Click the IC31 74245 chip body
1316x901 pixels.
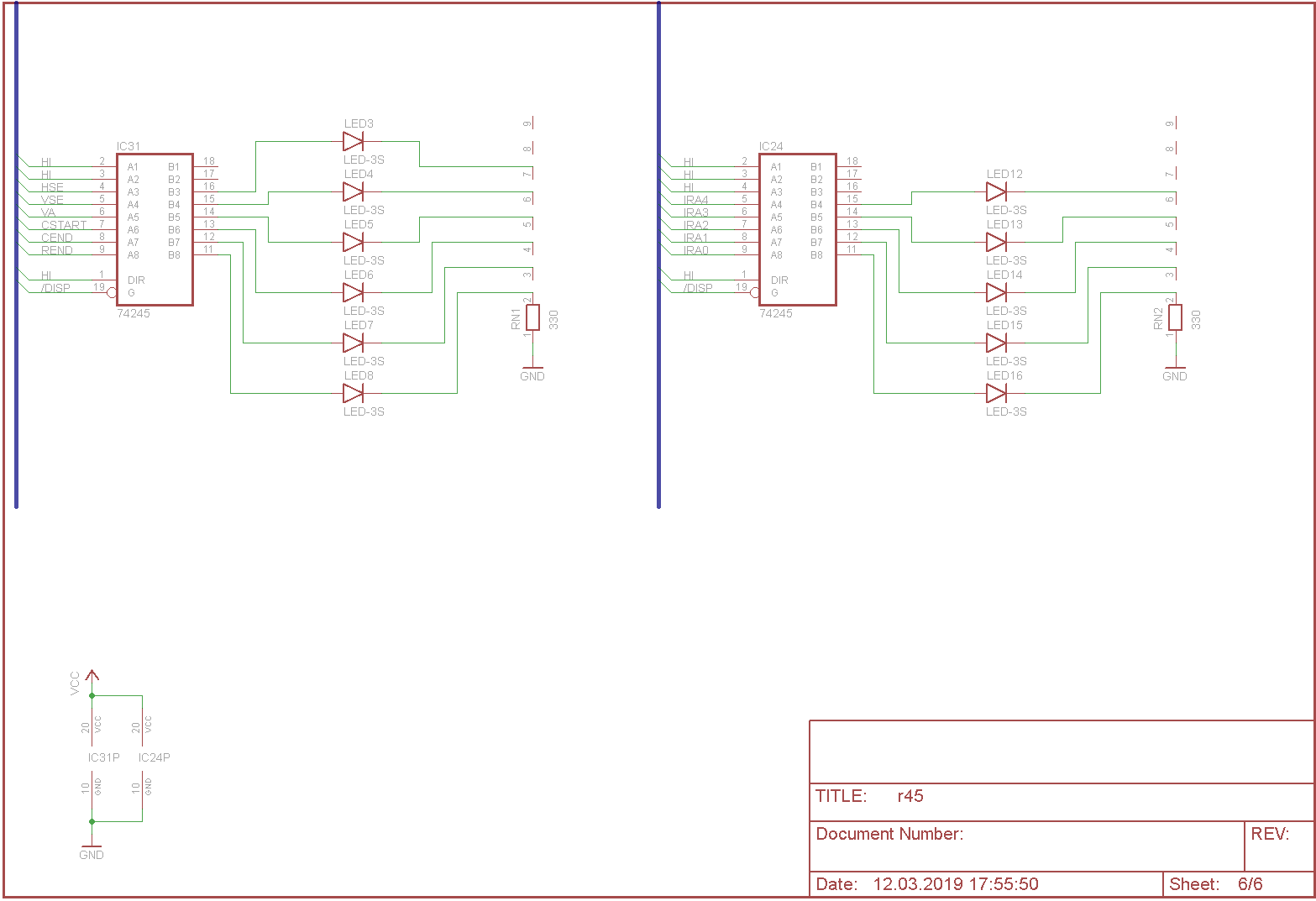point(155,229)
